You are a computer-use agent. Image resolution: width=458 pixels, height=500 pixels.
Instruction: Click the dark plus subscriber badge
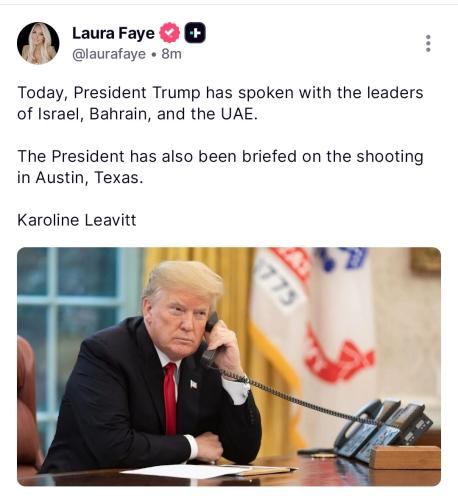(195, 33)
